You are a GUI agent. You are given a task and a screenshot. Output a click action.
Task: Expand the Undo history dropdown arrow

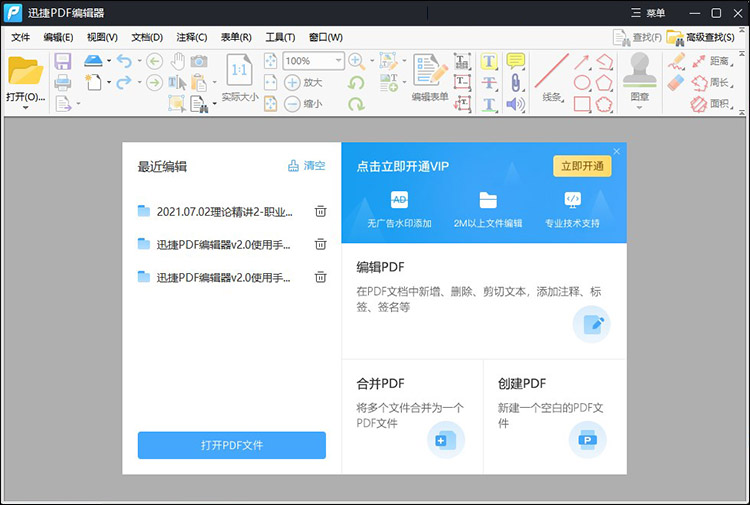(x=140, y=61)
